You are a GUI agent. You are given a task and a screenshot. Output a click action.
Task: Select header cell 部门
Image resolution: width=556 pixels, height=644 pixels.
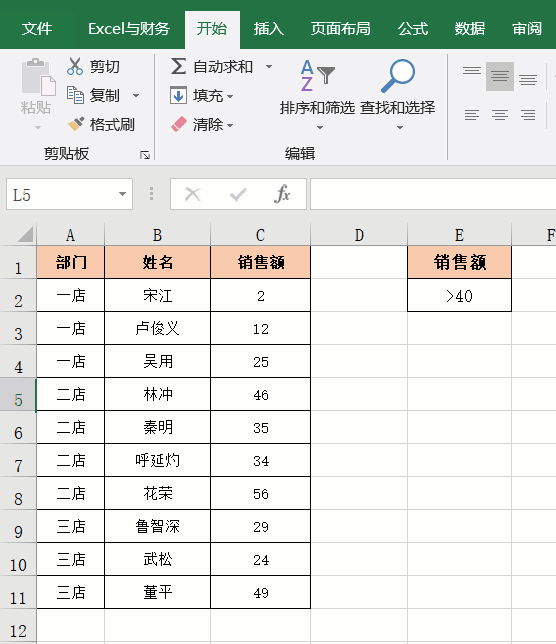71,262
